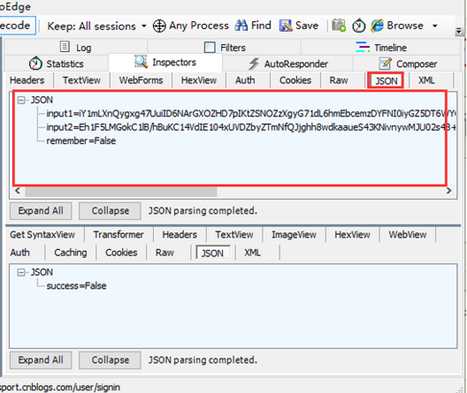Switch to the Timeline tab

click(x=382, y=47)
